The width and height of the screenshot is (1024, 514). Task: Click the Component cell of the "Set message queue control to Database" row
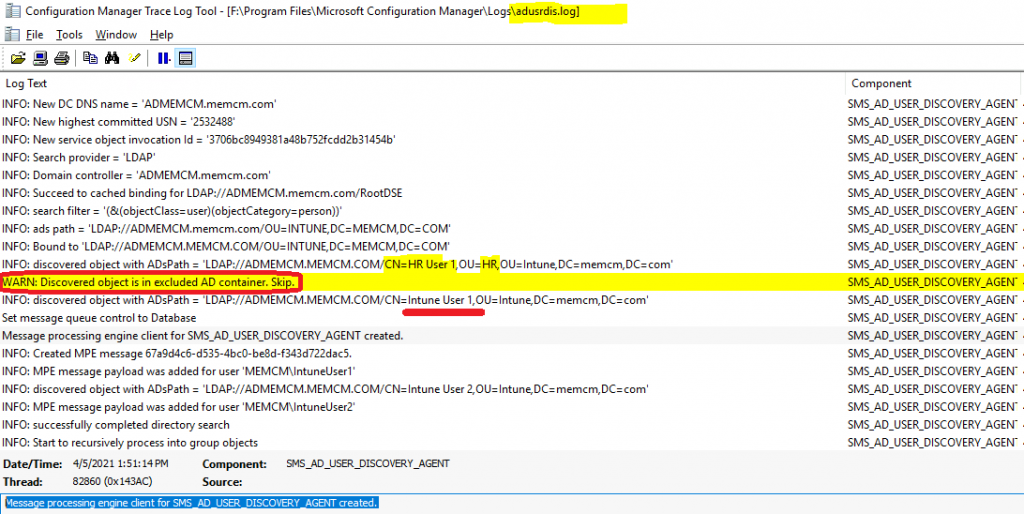point(933,317)
